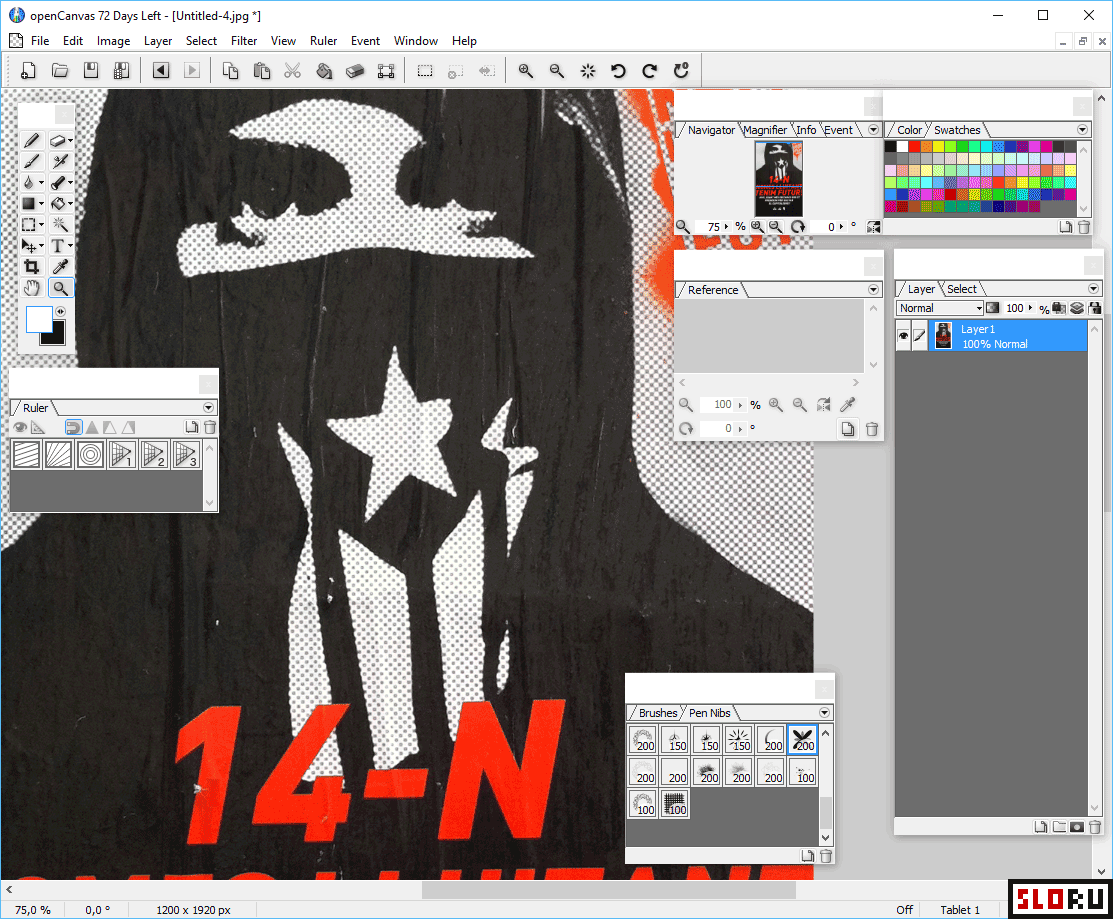Image resolution: width=1113 pixels, height=919 pixels.
Task: Select Layer1 row in Layer panel
Action: 1007,336
